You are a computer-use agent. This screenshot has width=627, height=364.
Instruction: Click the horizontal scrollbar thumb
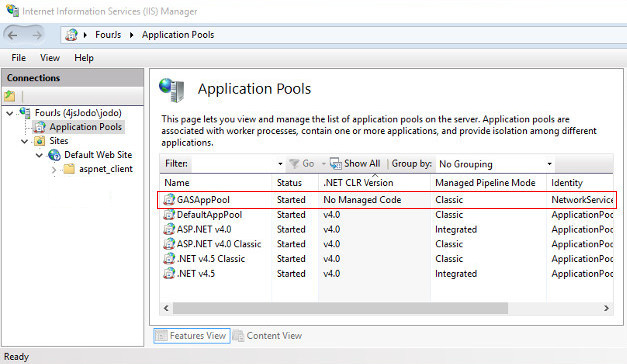[340, 308]
